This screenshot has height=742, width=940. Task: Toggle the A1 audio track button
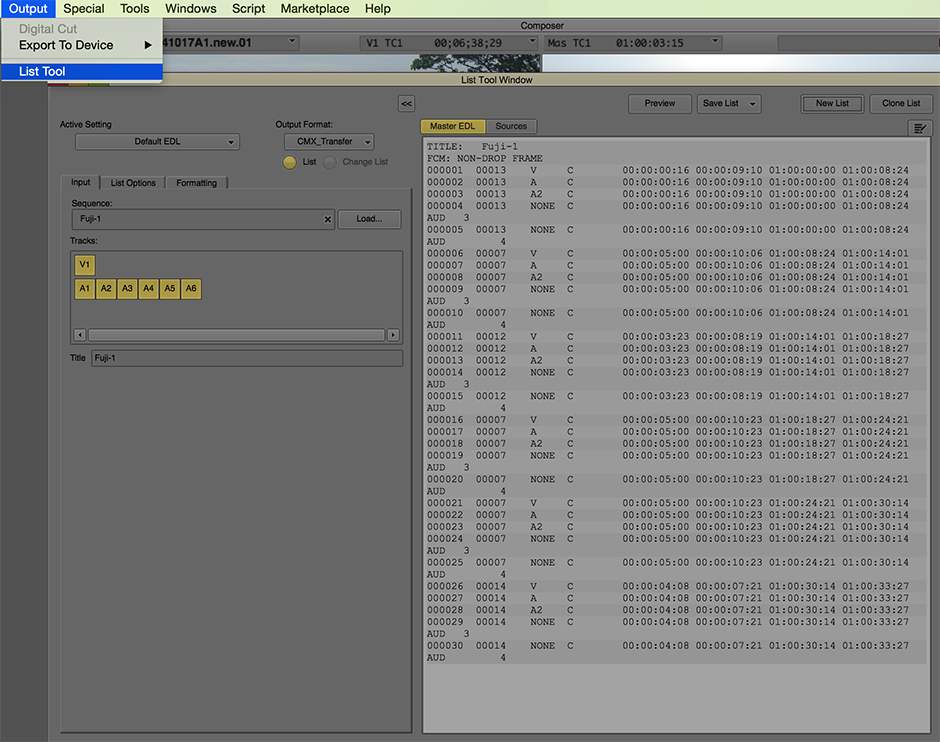[85, 288]
